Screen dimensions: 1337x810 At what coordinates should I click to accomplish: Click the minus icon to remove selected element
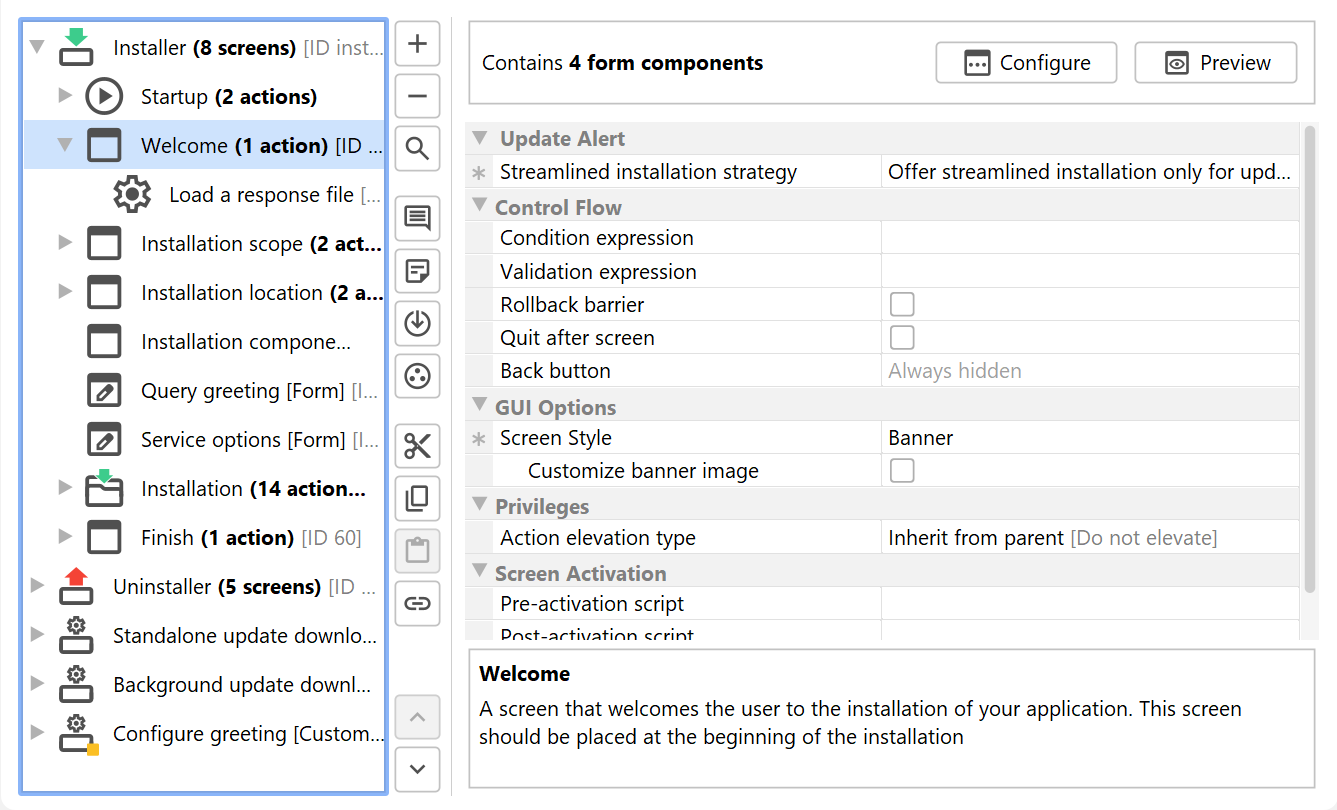click(418, 97)
